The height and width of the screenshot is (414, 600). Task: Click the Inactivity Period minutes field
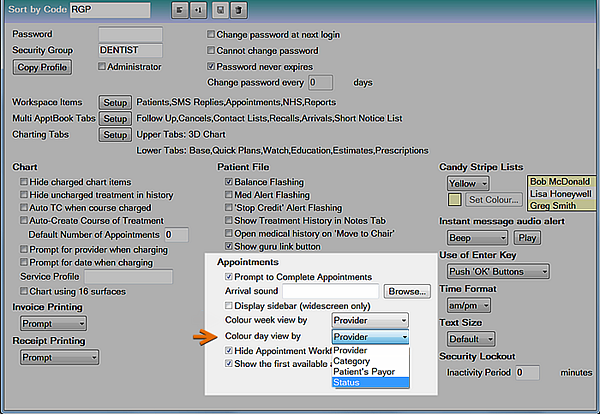pos(528,372)
